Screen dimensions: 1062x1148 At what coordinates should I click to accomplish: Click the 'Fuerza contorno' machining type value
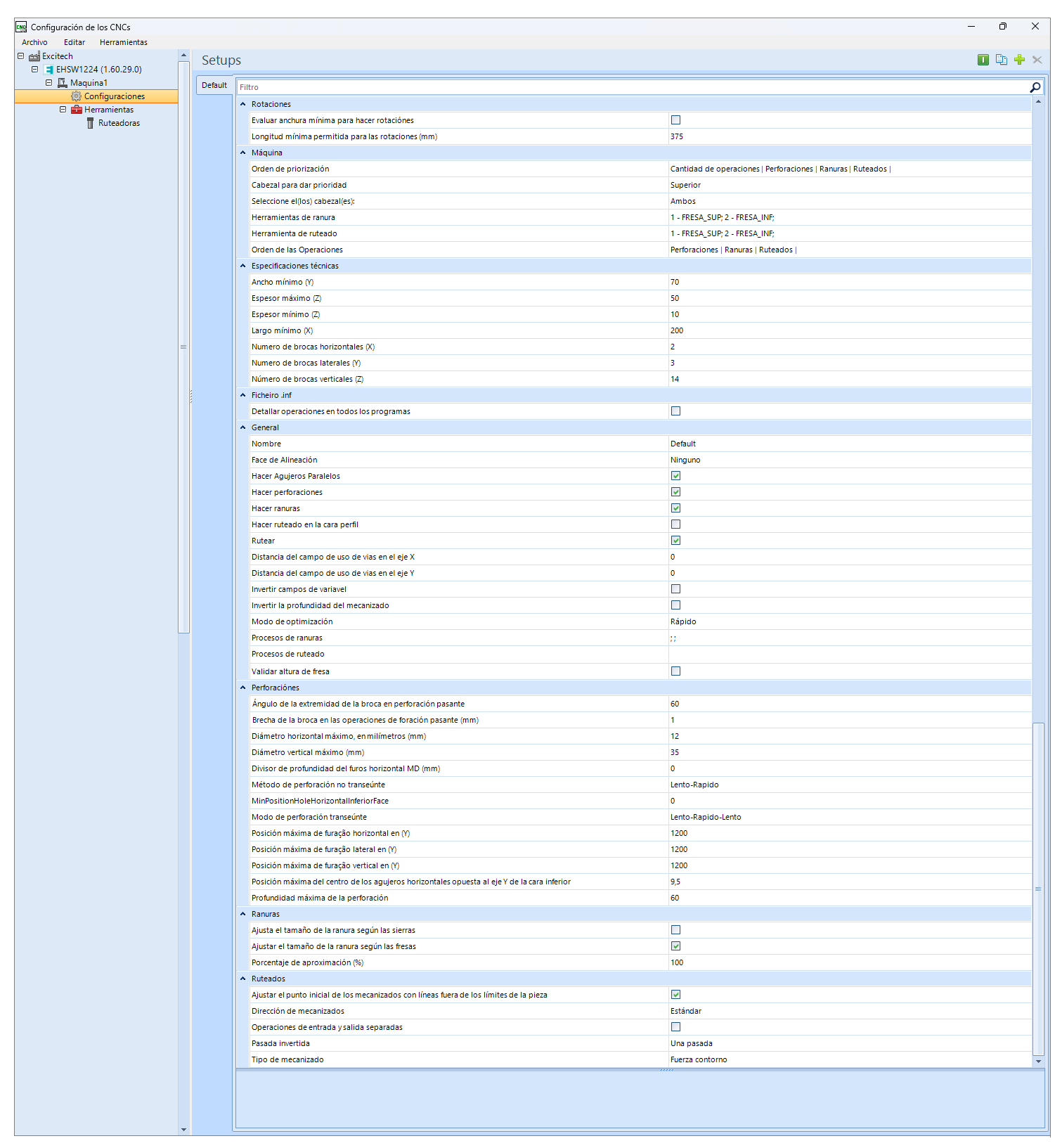(699, 1059)
